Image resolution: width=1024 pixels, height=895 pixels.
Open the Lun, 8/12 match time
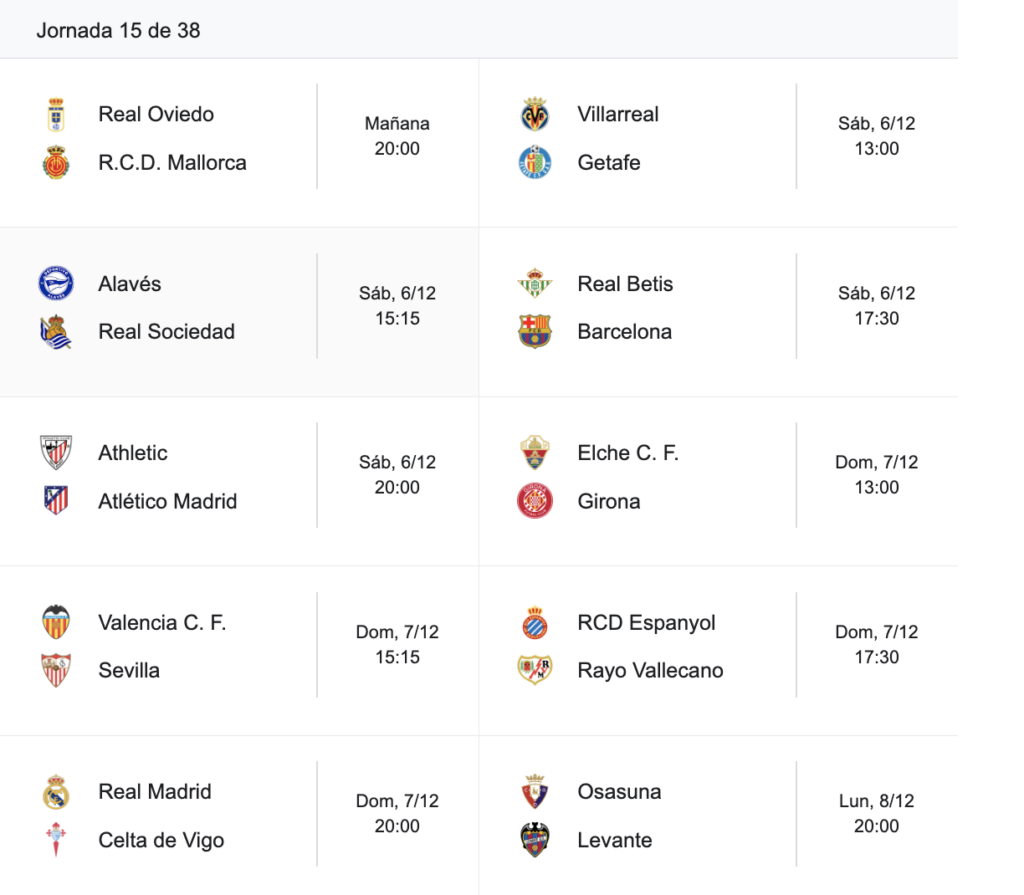[876, 813]
